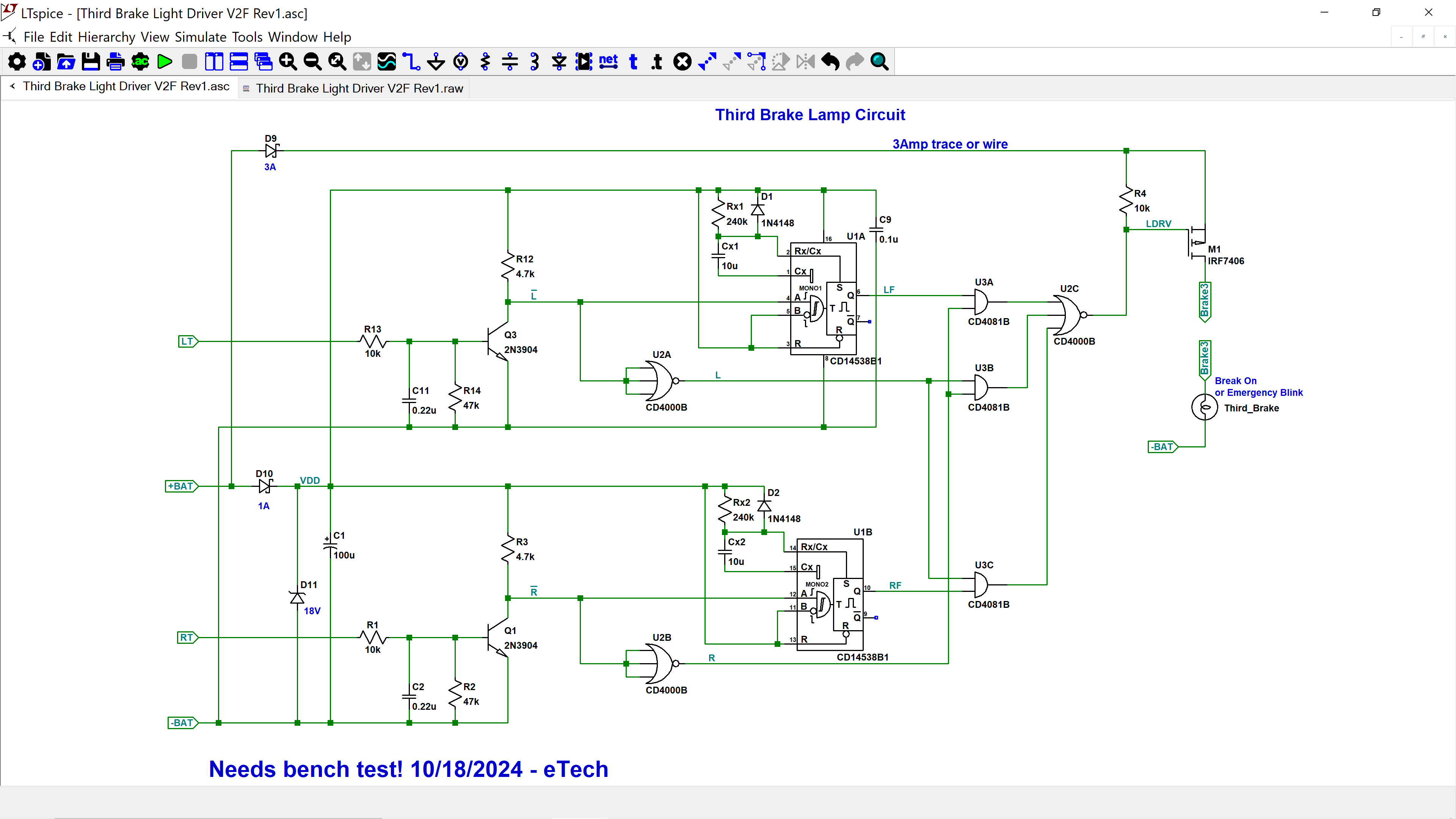Click the +BAT input port label

coord(182,486)
